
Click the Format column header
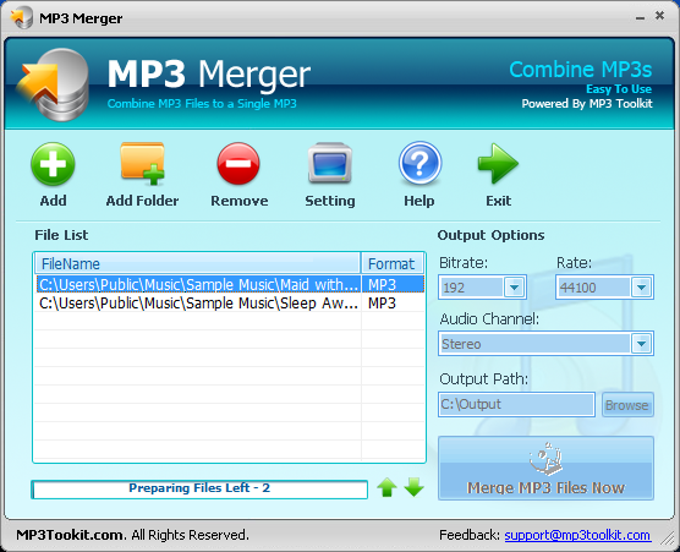click(x=392, y=264)
